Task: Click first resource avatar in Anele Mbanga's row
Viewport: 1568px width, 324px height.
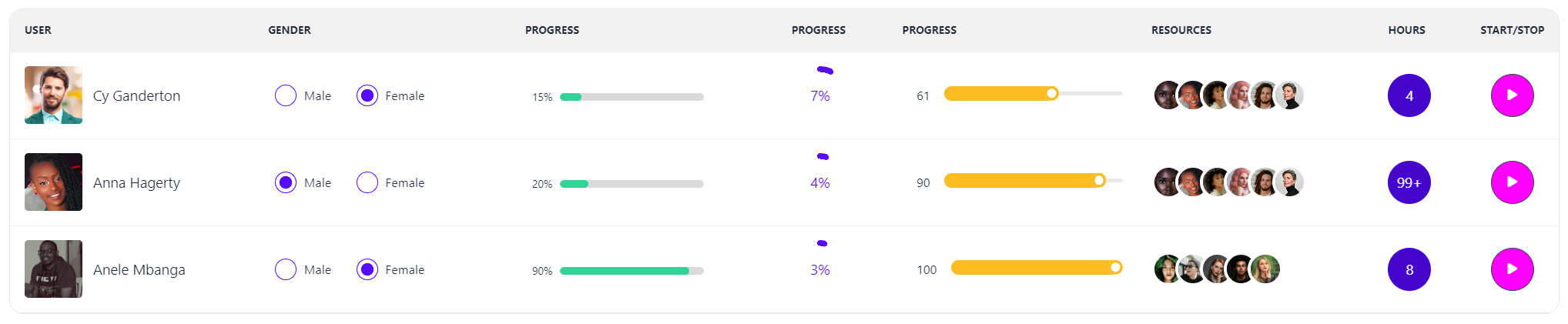Action: point(1167,269)
